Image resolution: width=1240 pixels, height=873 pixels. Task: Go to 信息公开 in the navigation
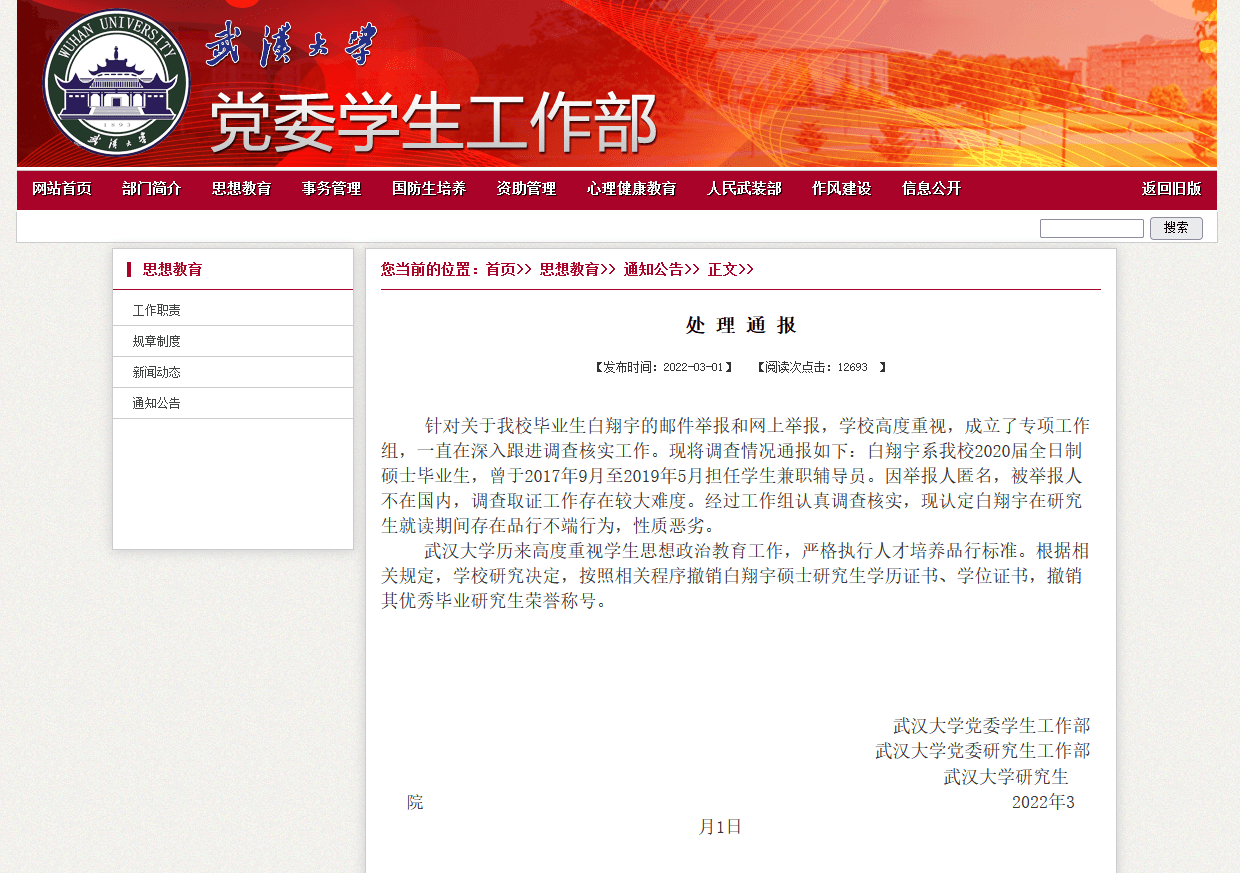point(931,189)
